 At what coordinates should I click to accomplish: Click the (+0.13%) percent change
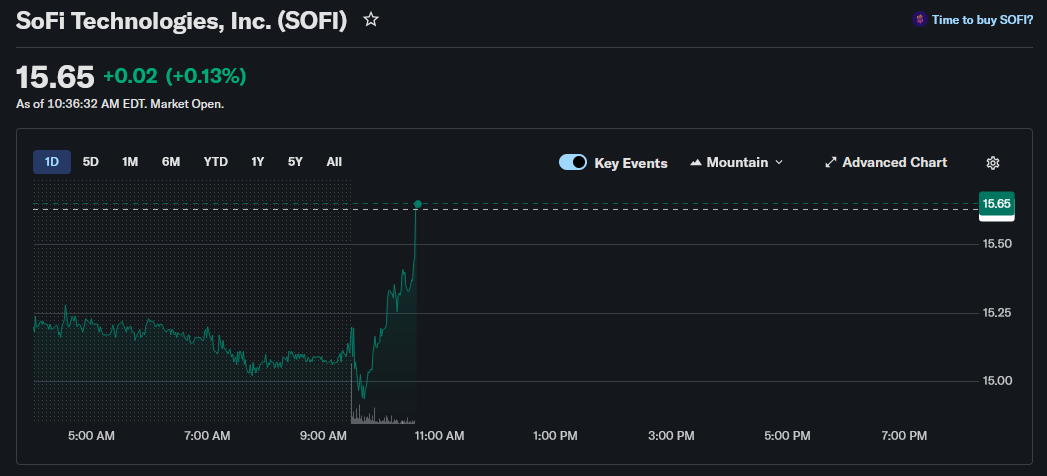(206, 77)
